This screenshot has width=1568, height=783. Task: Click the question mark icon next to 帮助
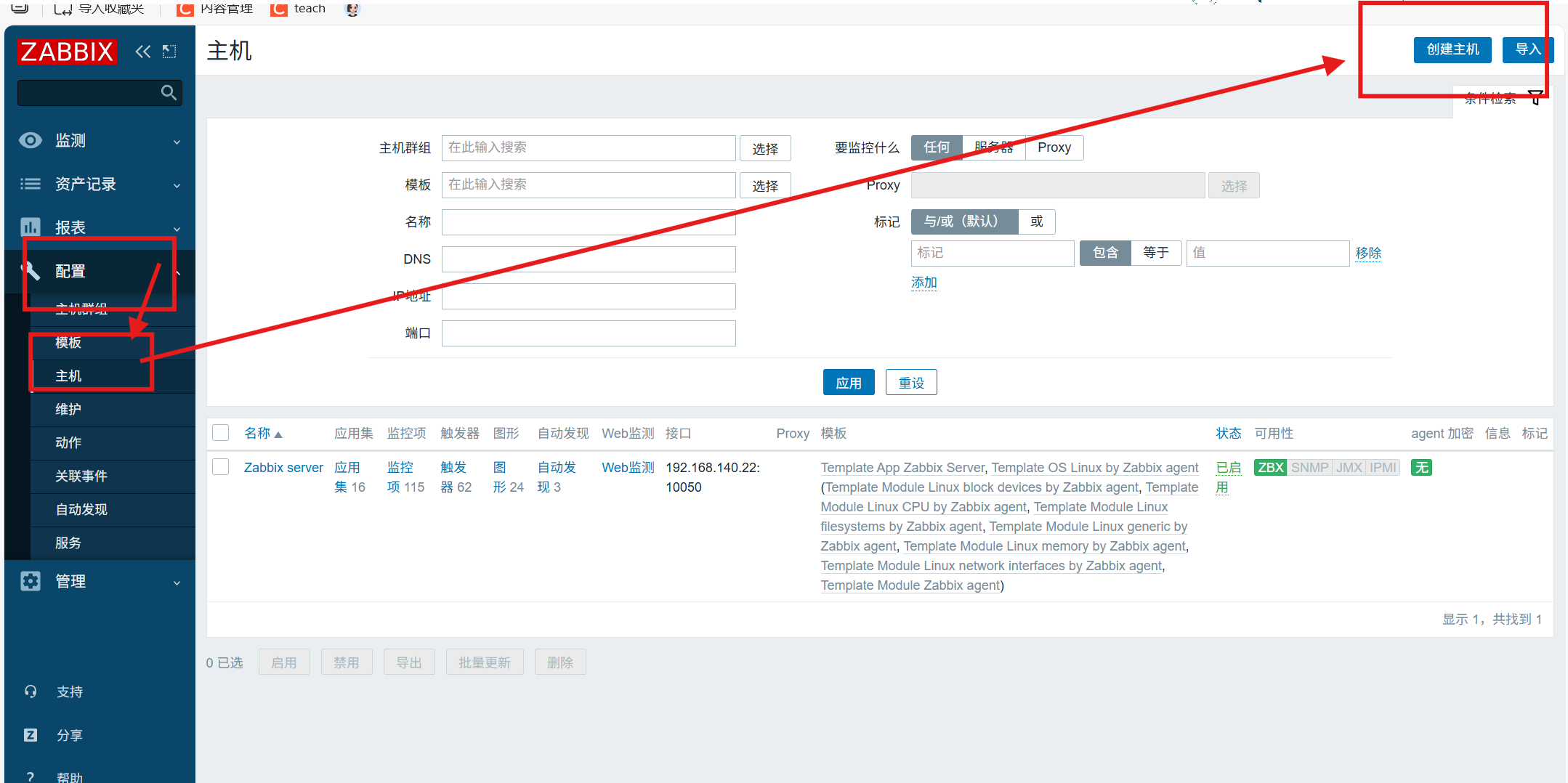(31, 776)
